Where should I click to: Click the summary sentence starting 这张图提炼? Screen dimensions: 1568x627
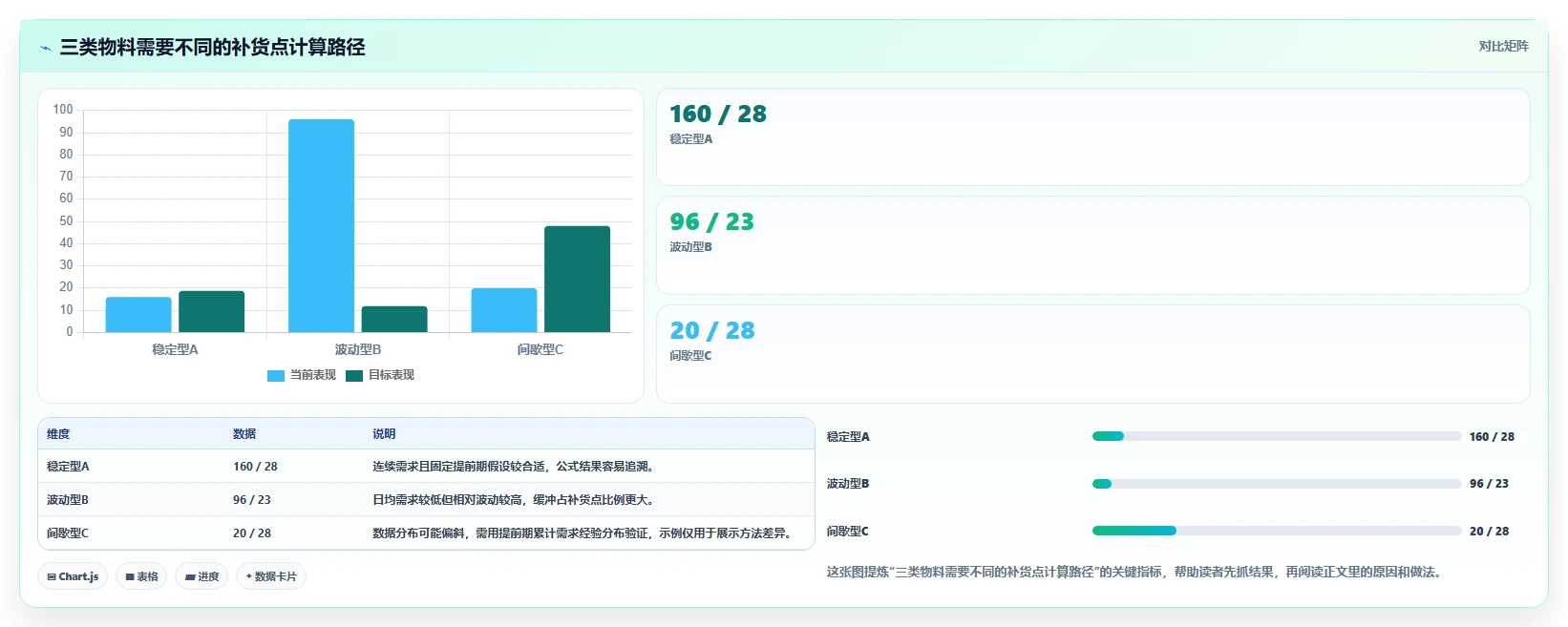coord(1136,573)
